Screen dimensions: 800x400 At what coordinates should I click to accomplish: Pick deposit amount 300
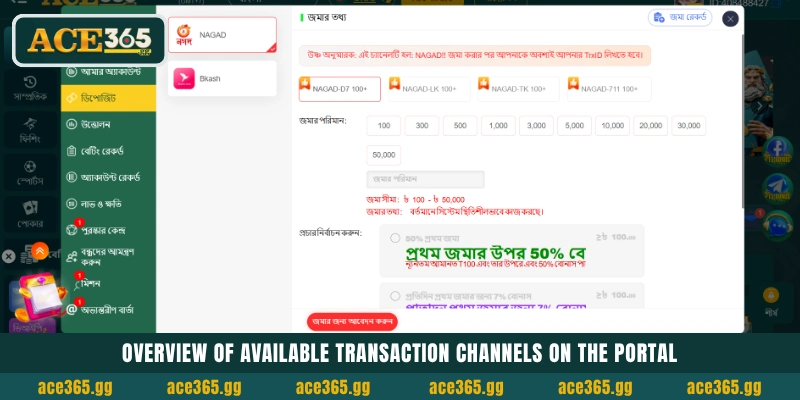(x=422, y=126)
